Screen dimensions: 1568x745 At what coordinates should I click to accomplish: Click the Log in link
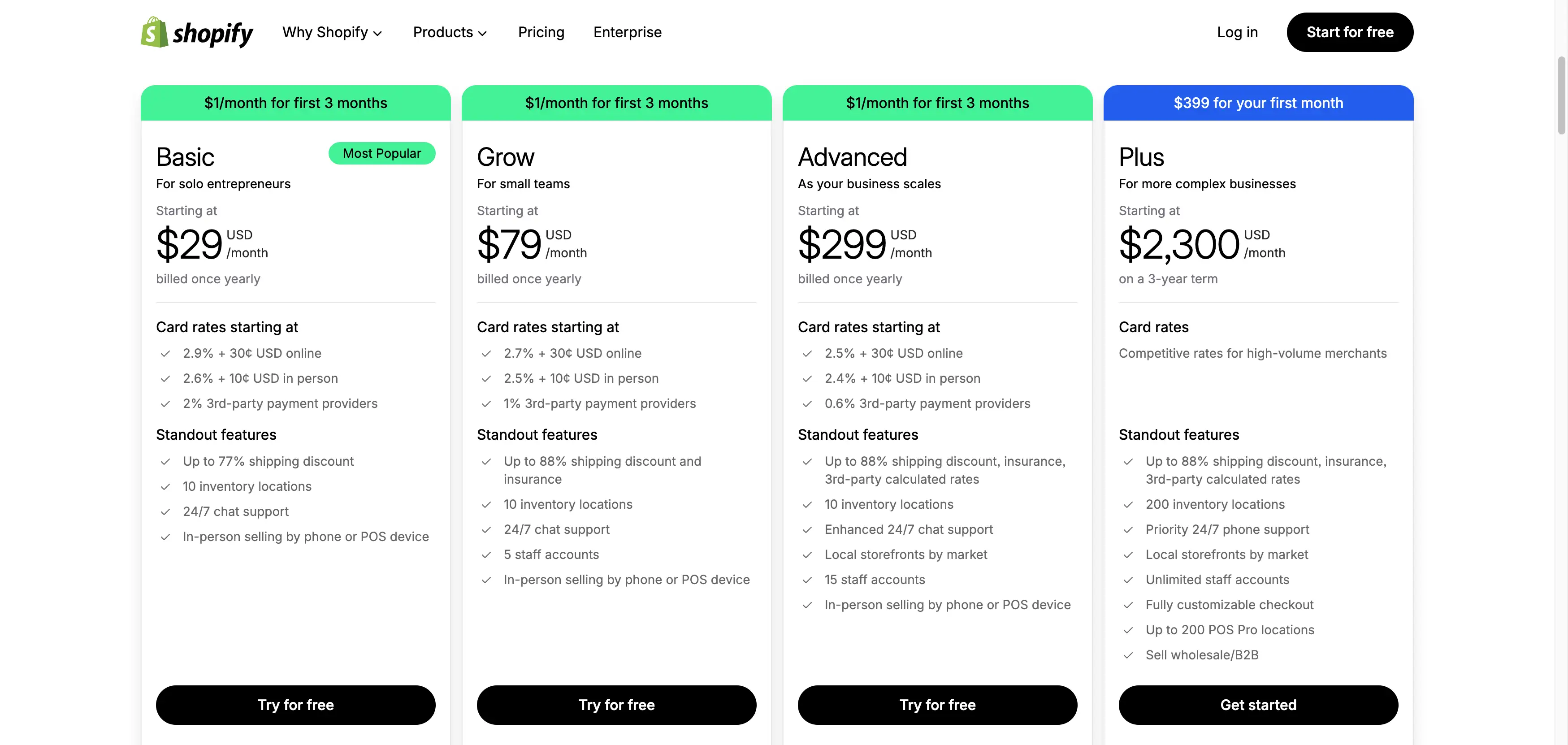point(1237,32)
